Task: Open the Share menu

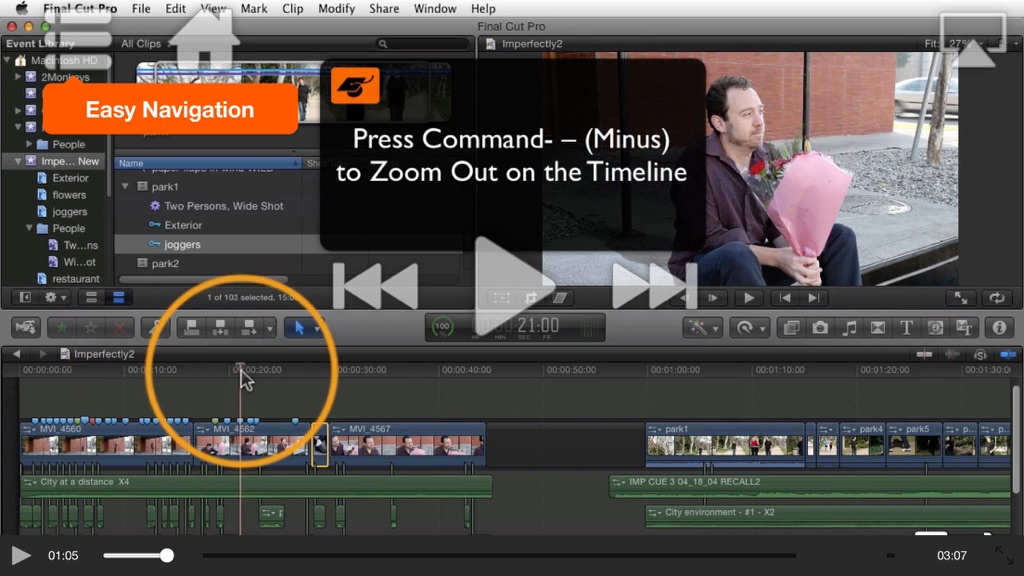Action: 384,8
